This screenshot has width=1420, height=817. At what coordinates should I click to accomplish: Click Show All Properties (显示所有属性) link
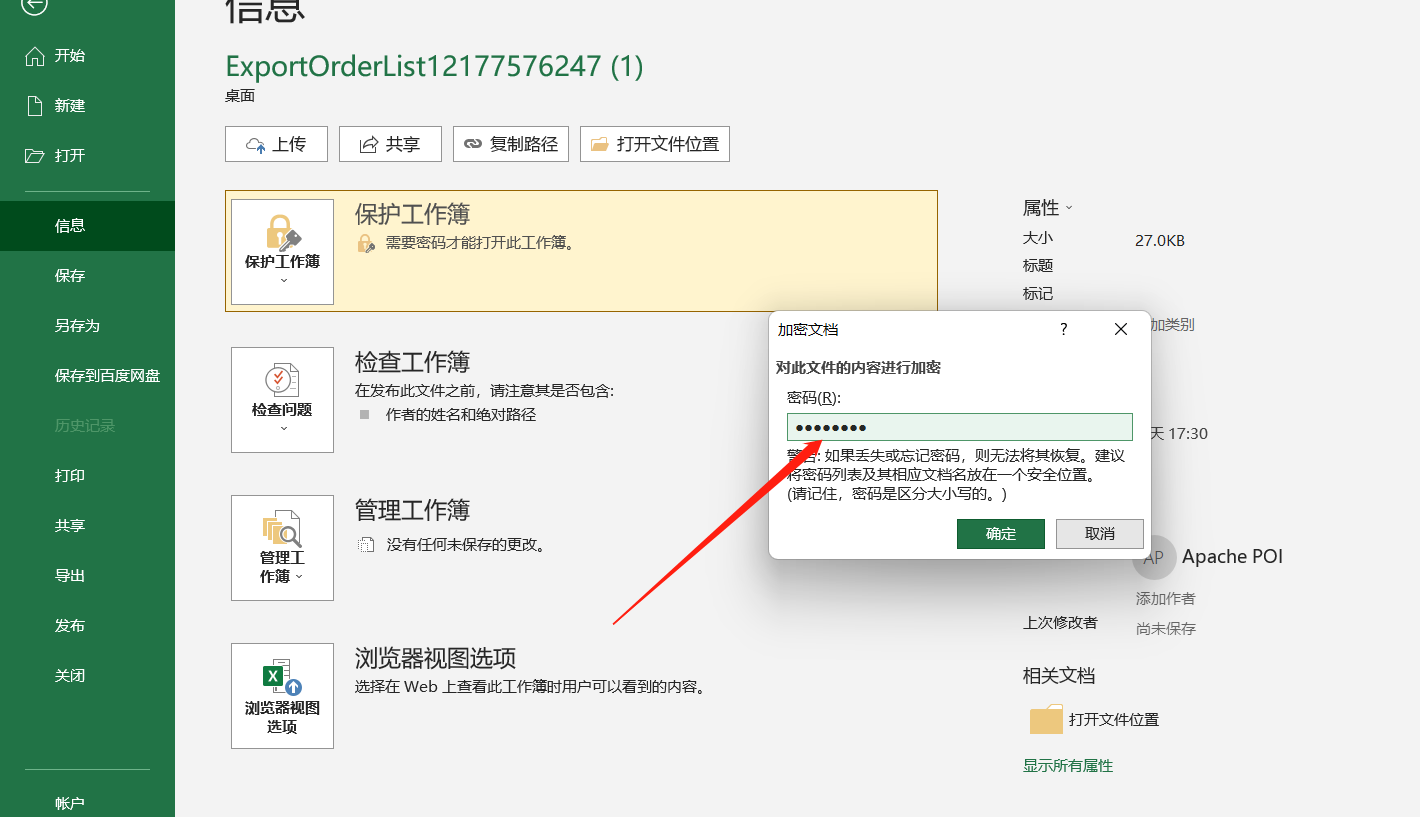(1067, 766)
